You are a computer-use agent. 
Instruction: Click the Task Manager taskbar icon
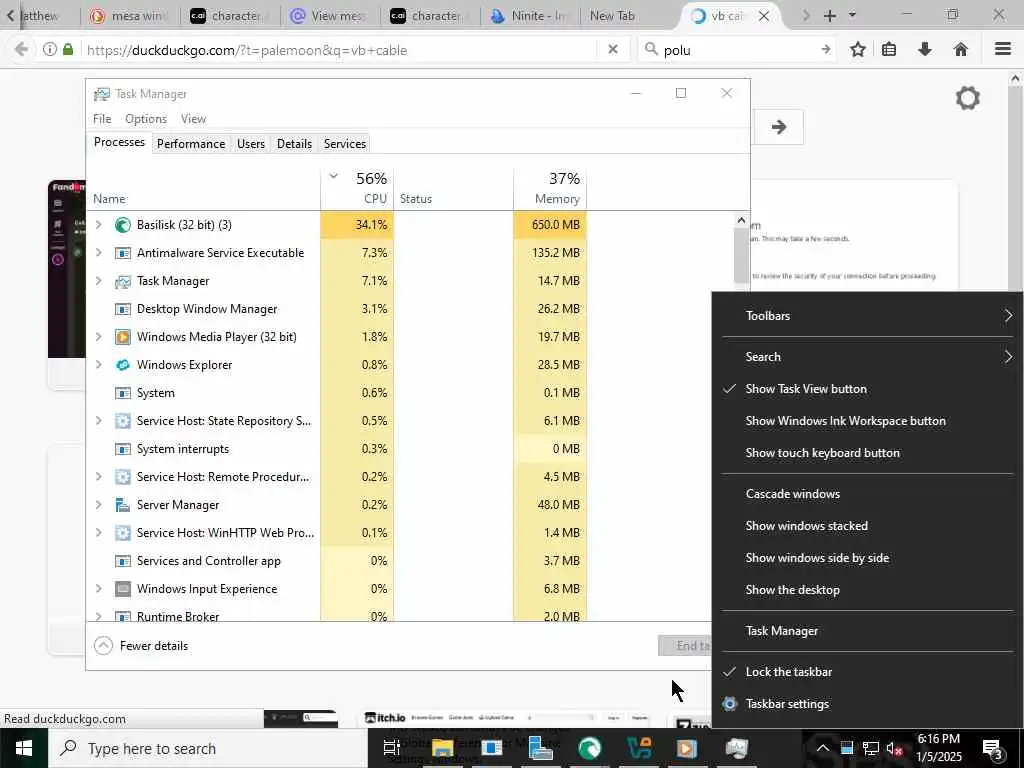[x=736, y=748]
